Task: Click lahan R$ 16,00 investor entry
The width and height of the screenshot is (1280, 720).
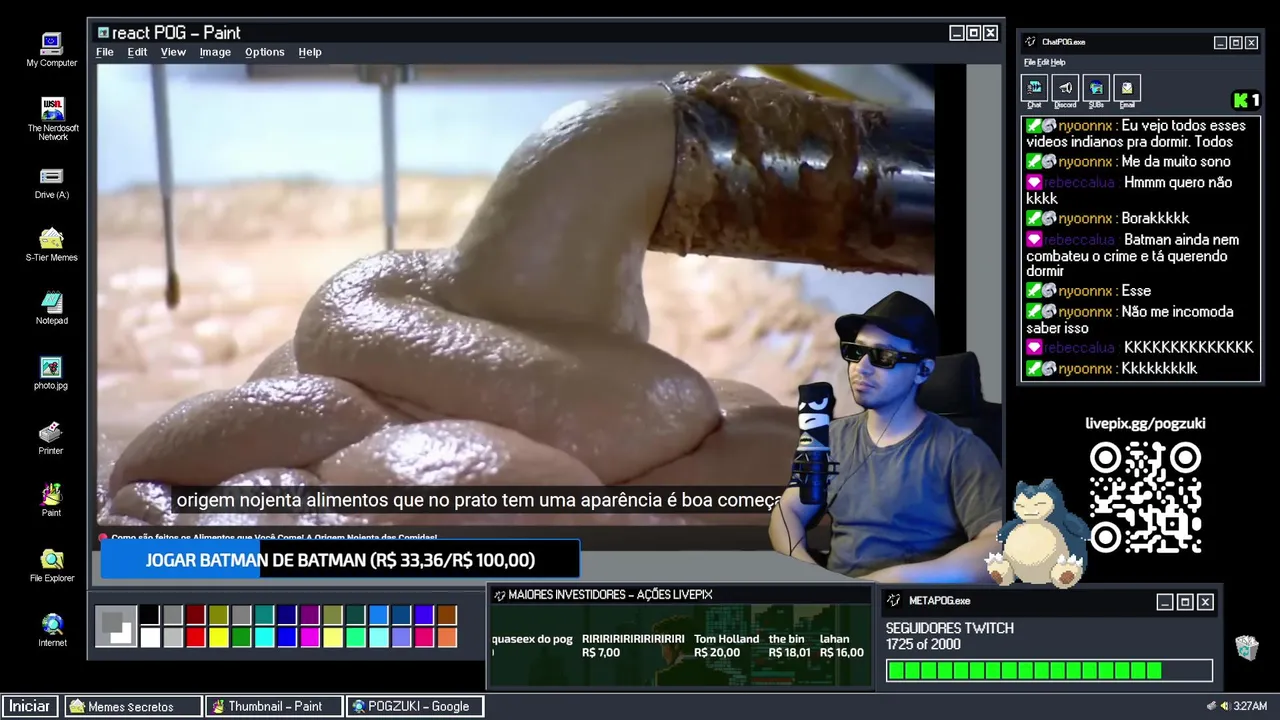Action: click(x=841, y=646)
